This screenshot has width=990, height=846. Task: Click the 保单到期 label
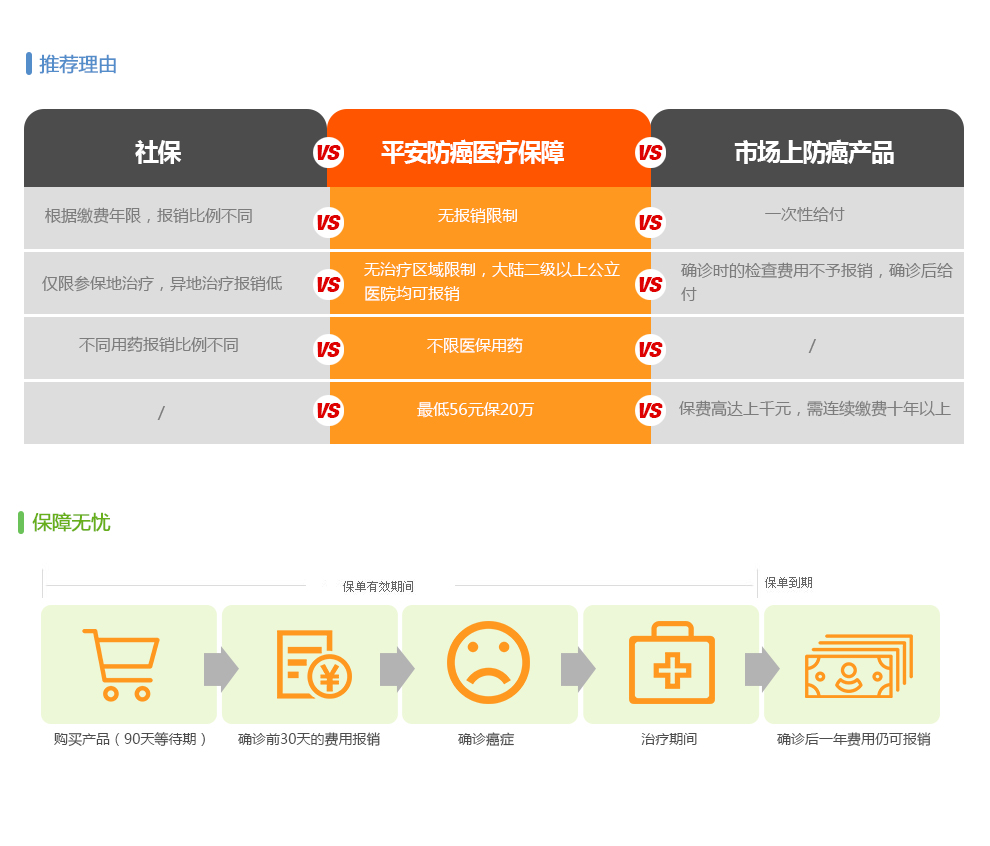[789, 583]
